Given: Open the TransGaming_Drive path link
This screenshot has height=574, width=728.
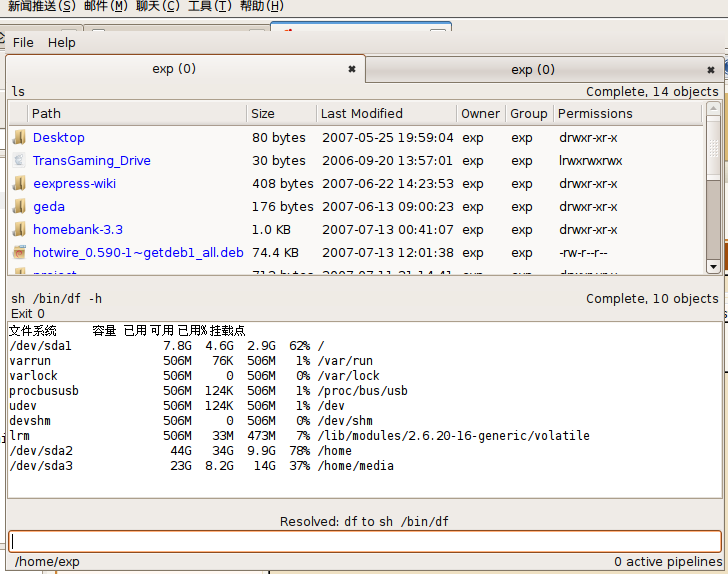Looking at the screenshot, I should (x=92, y=161).
